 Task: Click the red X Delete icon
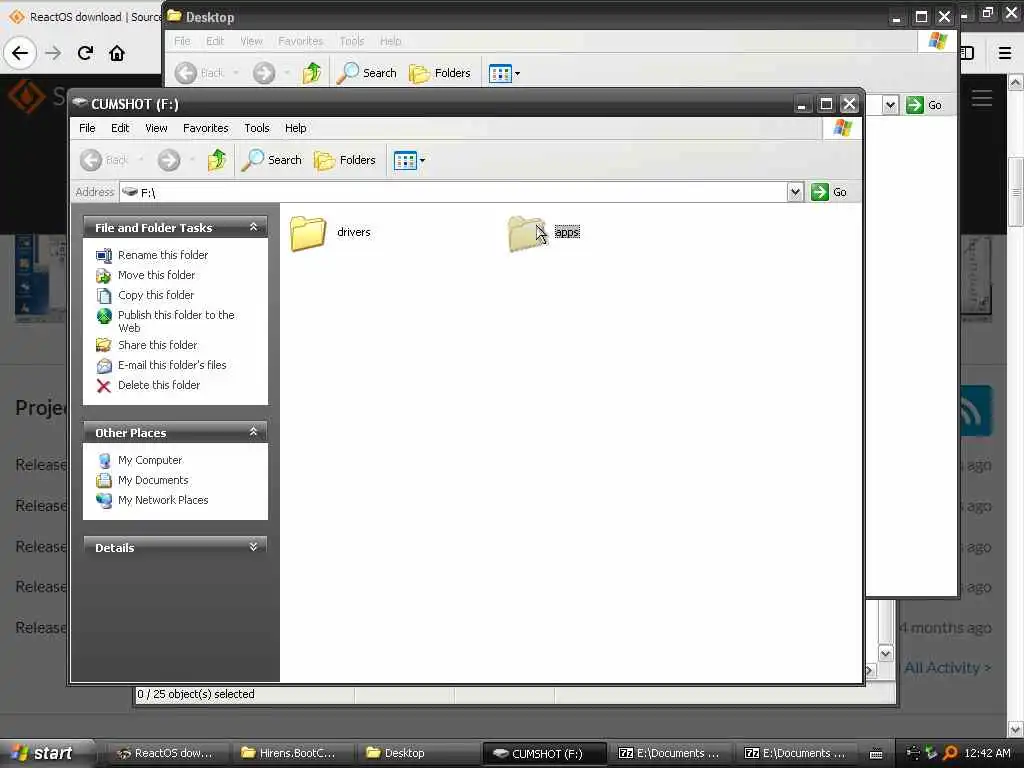pos(104,386)
